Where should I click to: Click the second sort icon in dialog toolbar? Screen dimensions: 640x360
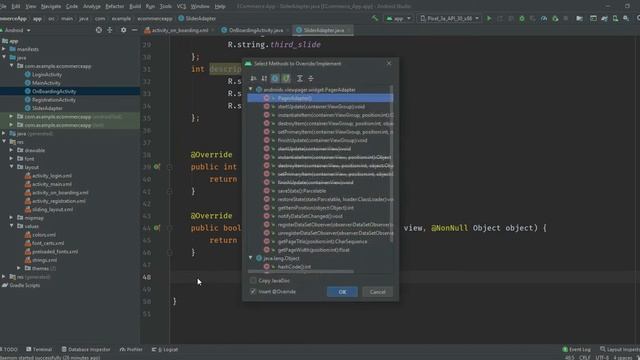(264, 78)
